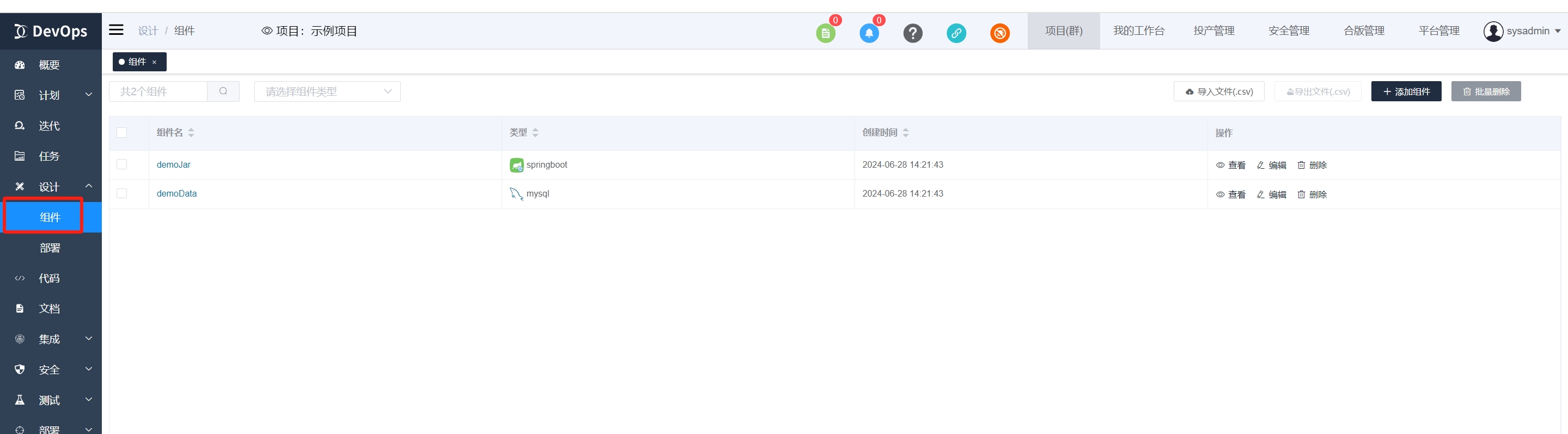Focus the 共2个组件 search input field

[158, 91]
